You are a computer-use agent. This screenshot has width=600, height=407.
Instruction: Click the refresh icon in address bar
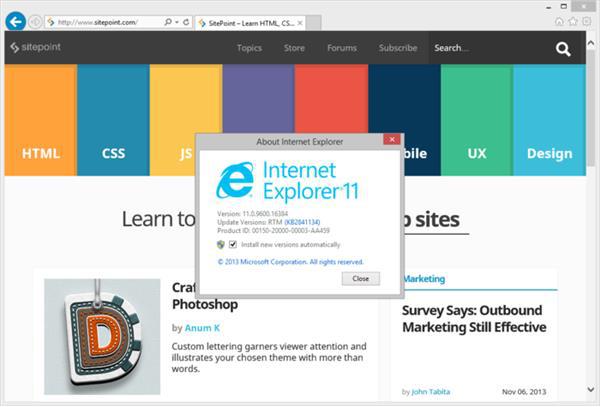coord(186,22)
